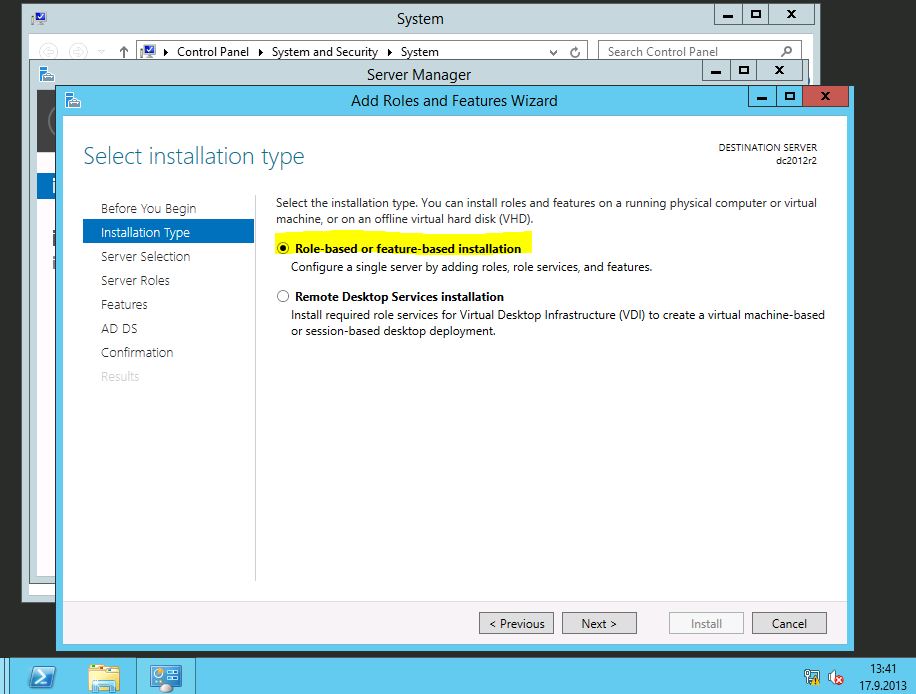Maximize the Server Manager window
This screenshot has width=916, height=694.
743,71
